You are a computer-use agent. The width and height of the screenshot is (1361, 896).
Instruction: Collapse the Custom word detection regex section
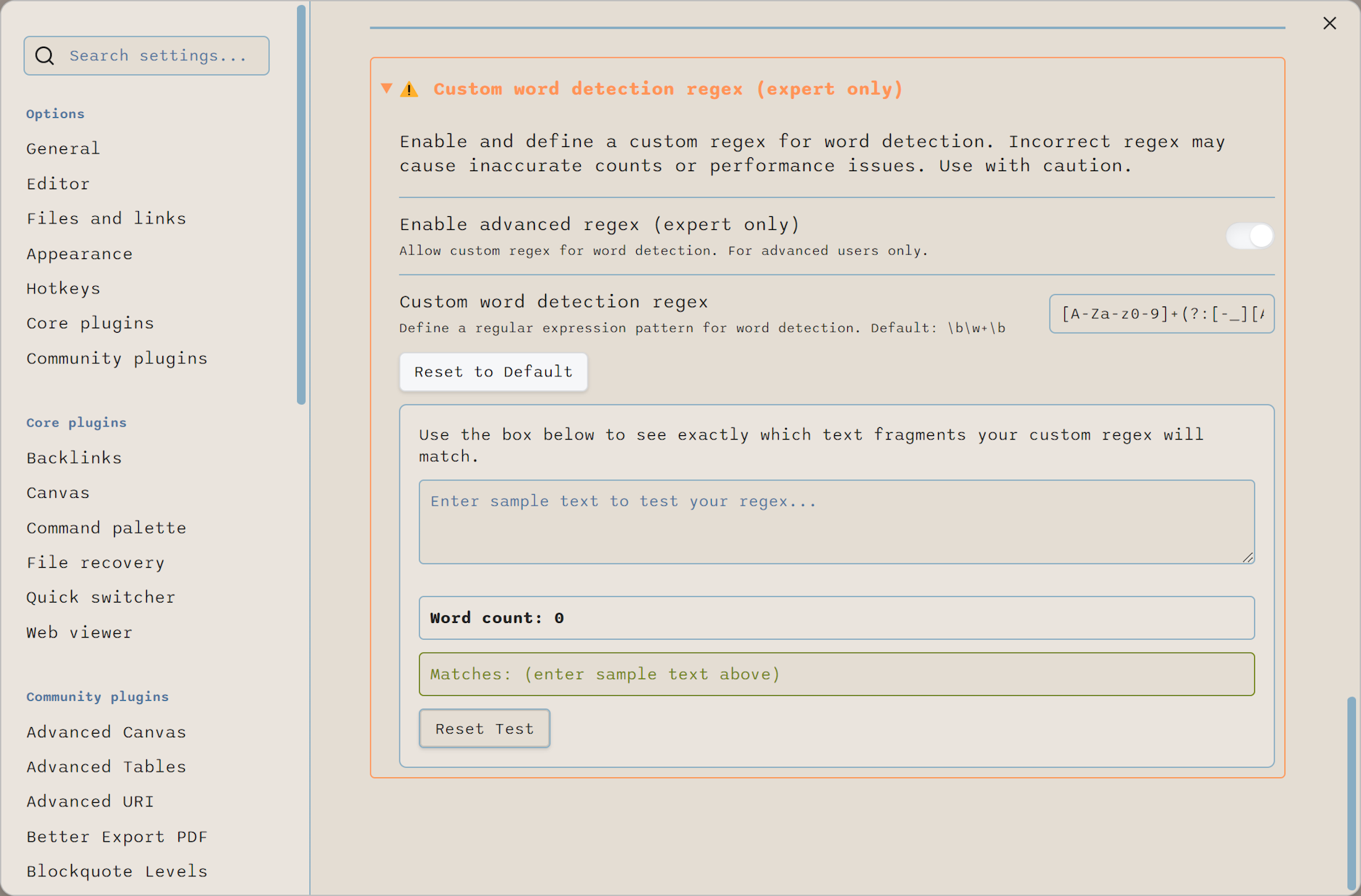coord(386,88)
